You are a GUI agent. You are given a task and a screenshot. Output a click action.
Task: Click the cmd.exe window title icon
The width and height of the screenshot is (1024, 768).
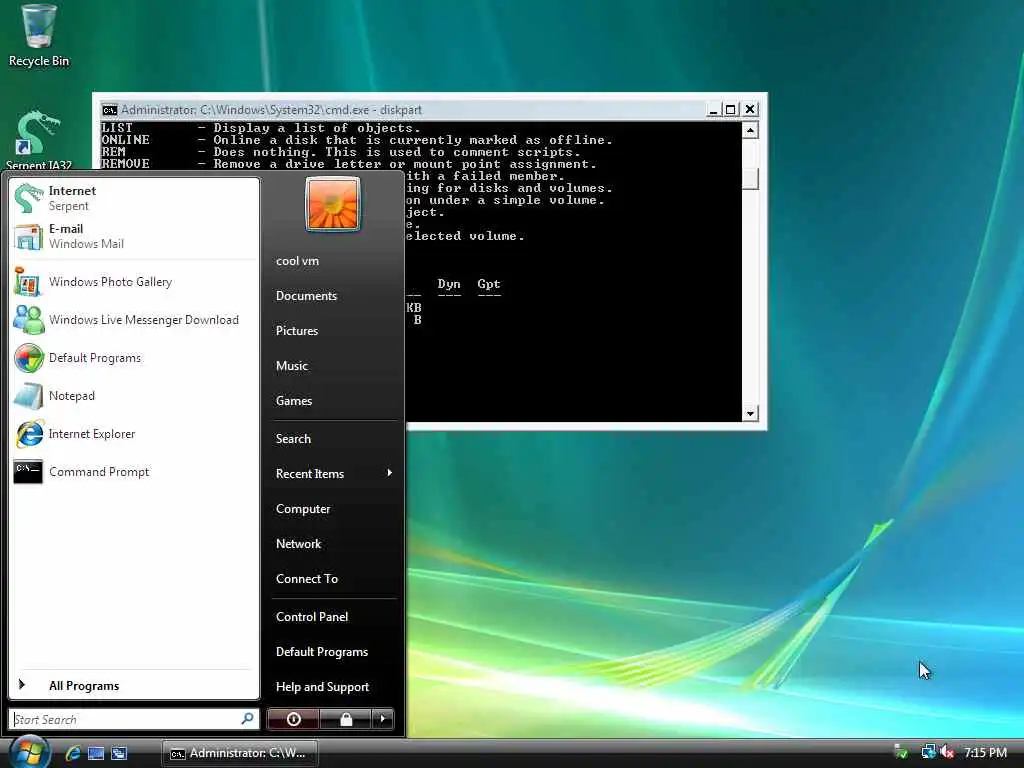(109, 110)
